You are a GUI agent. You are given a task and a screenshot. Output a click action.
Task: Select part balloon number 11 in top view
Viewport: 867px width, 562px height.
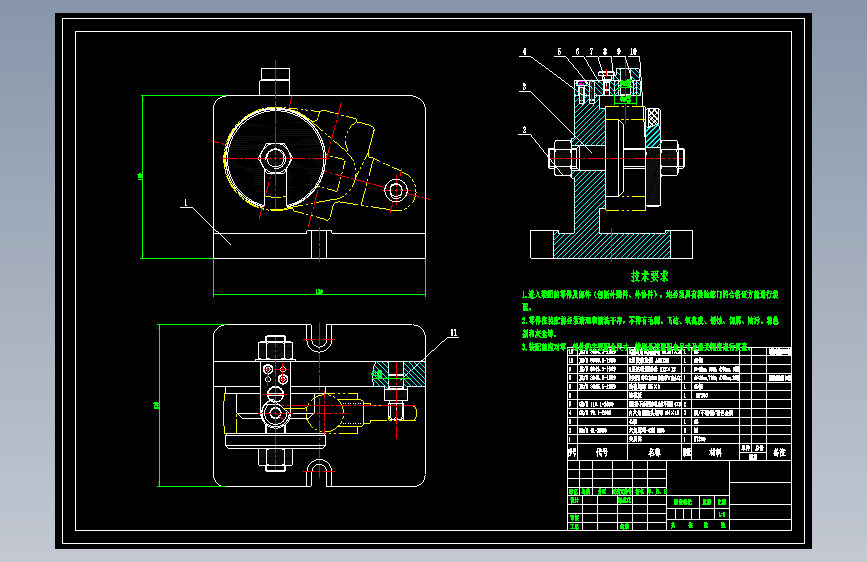453,333
